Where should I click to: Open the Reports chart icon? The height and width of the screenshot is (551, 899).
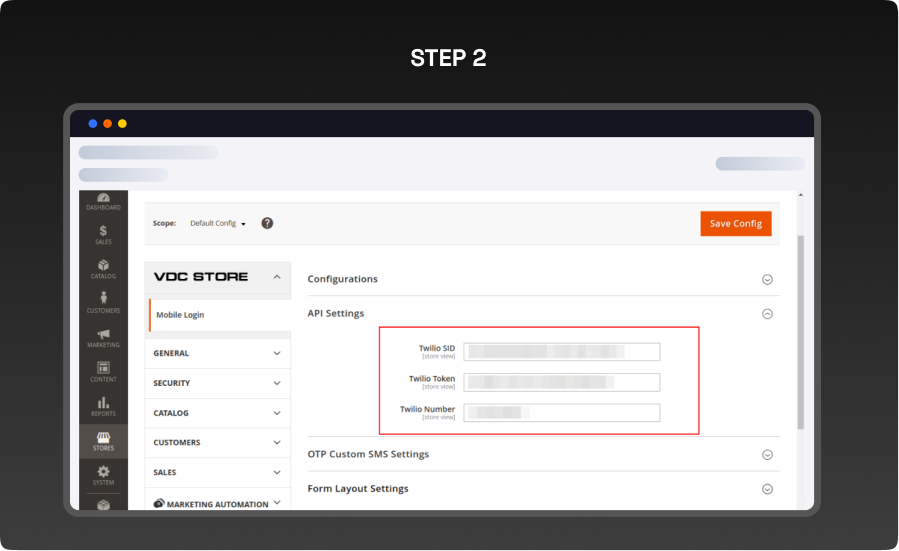coord(103,405)
